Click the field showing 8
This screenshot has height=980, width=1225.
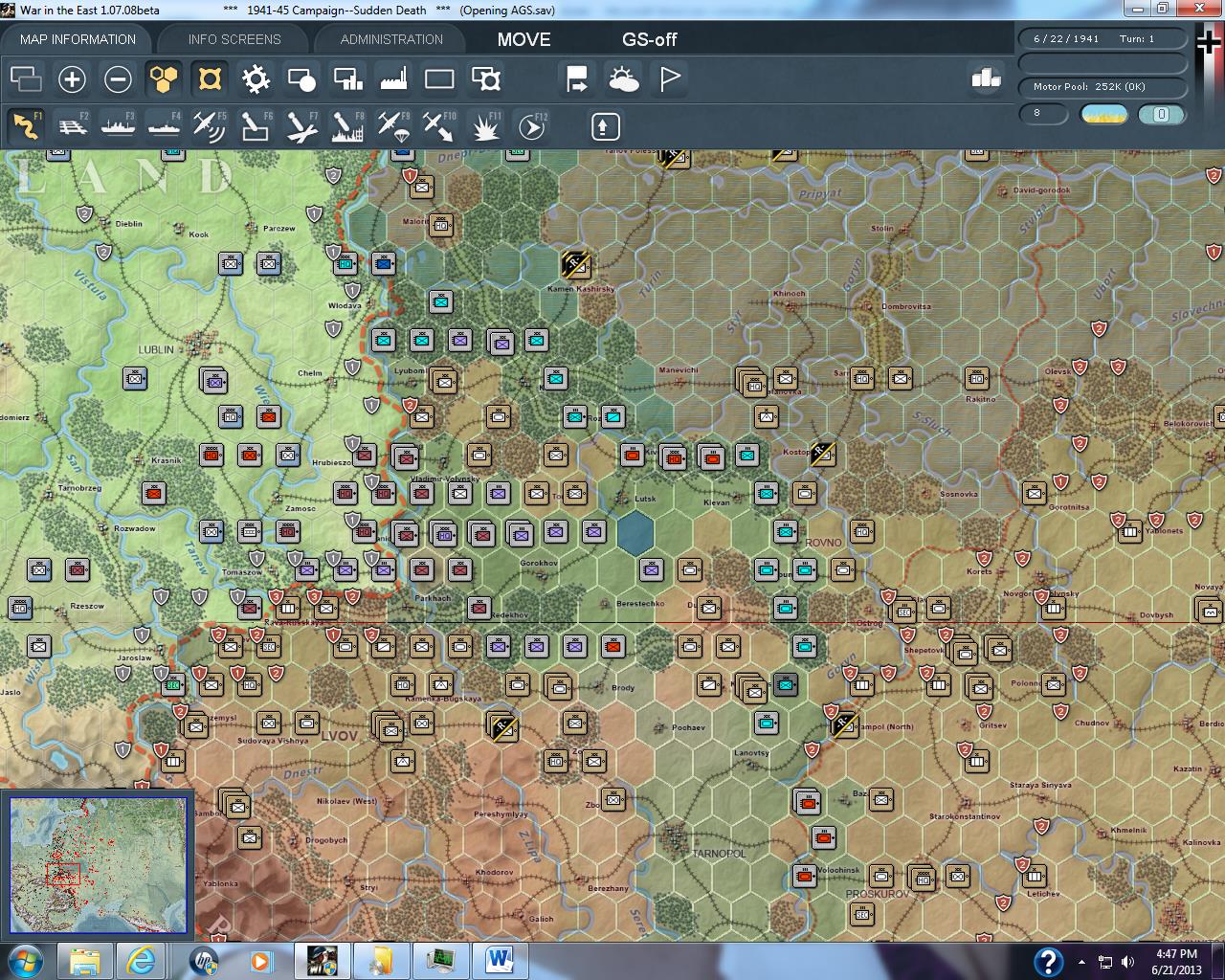[x=1043, y=114]
